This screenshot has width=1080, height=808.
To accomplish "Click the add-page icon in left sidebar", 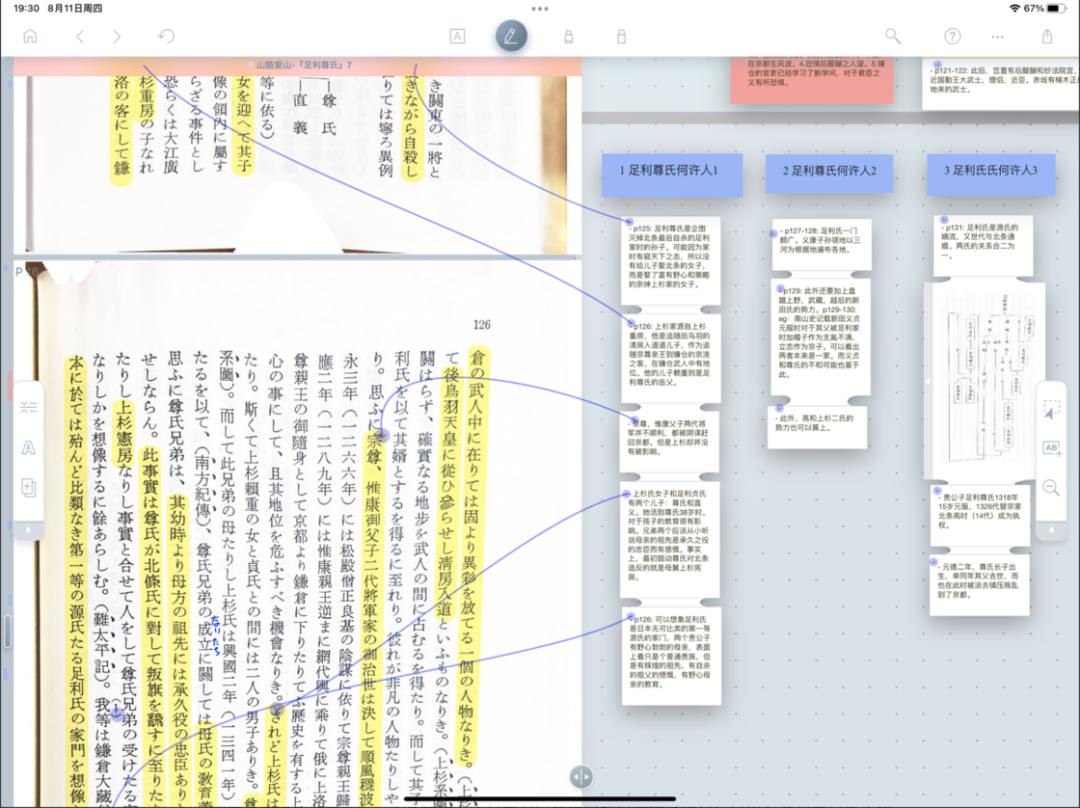I will point(28,488).
